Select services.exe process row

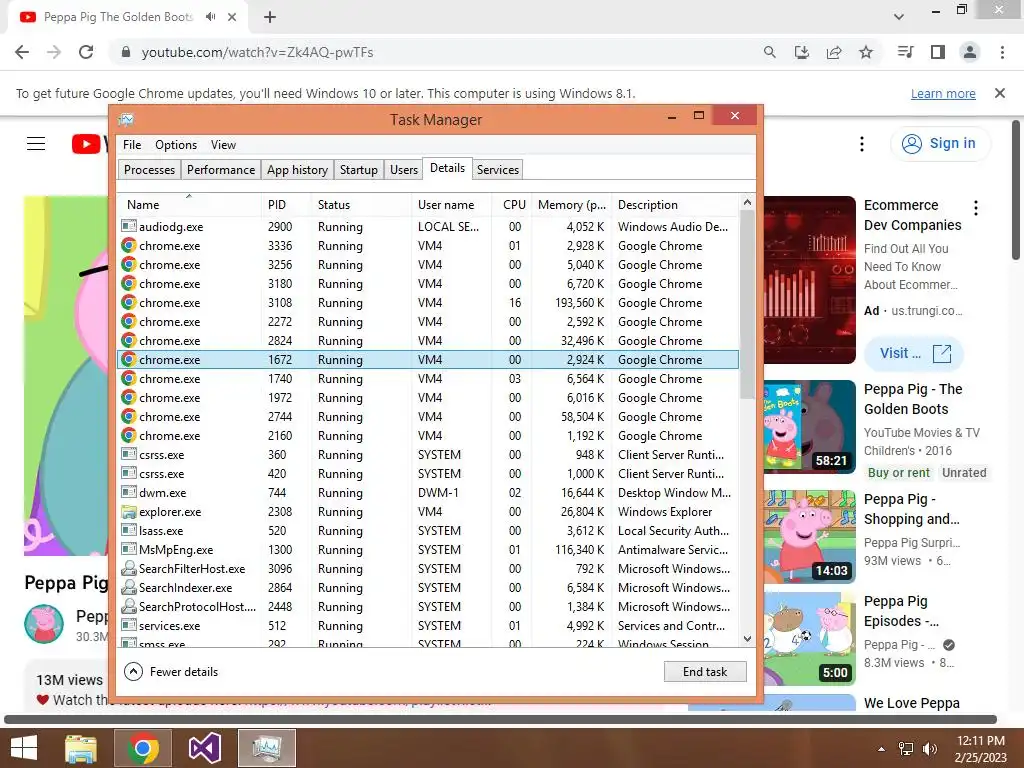click(x=428, y=626)
